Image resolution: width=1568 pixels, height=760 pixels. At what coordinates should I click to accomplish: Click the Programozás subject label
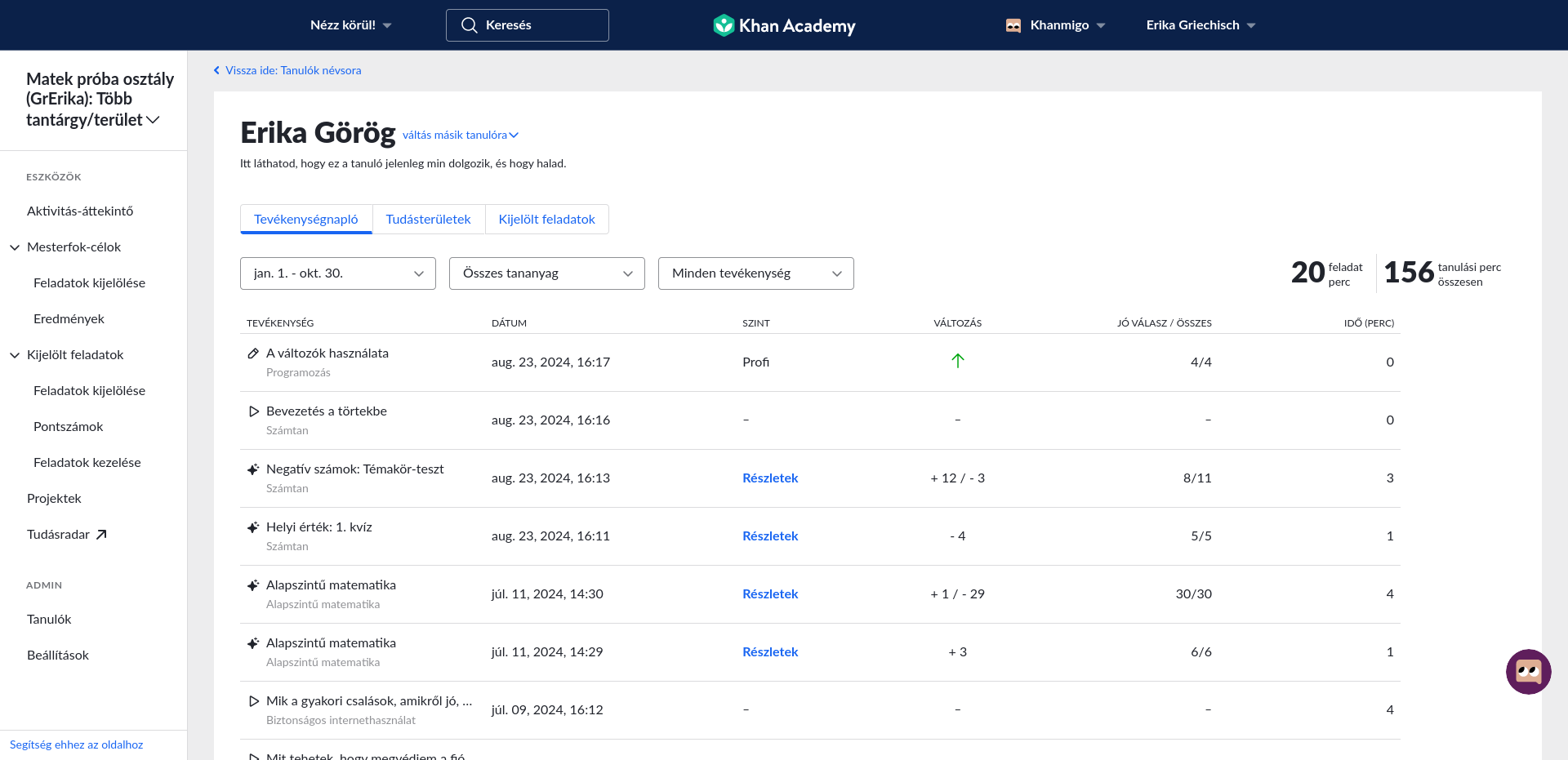[x=298, y=372]
